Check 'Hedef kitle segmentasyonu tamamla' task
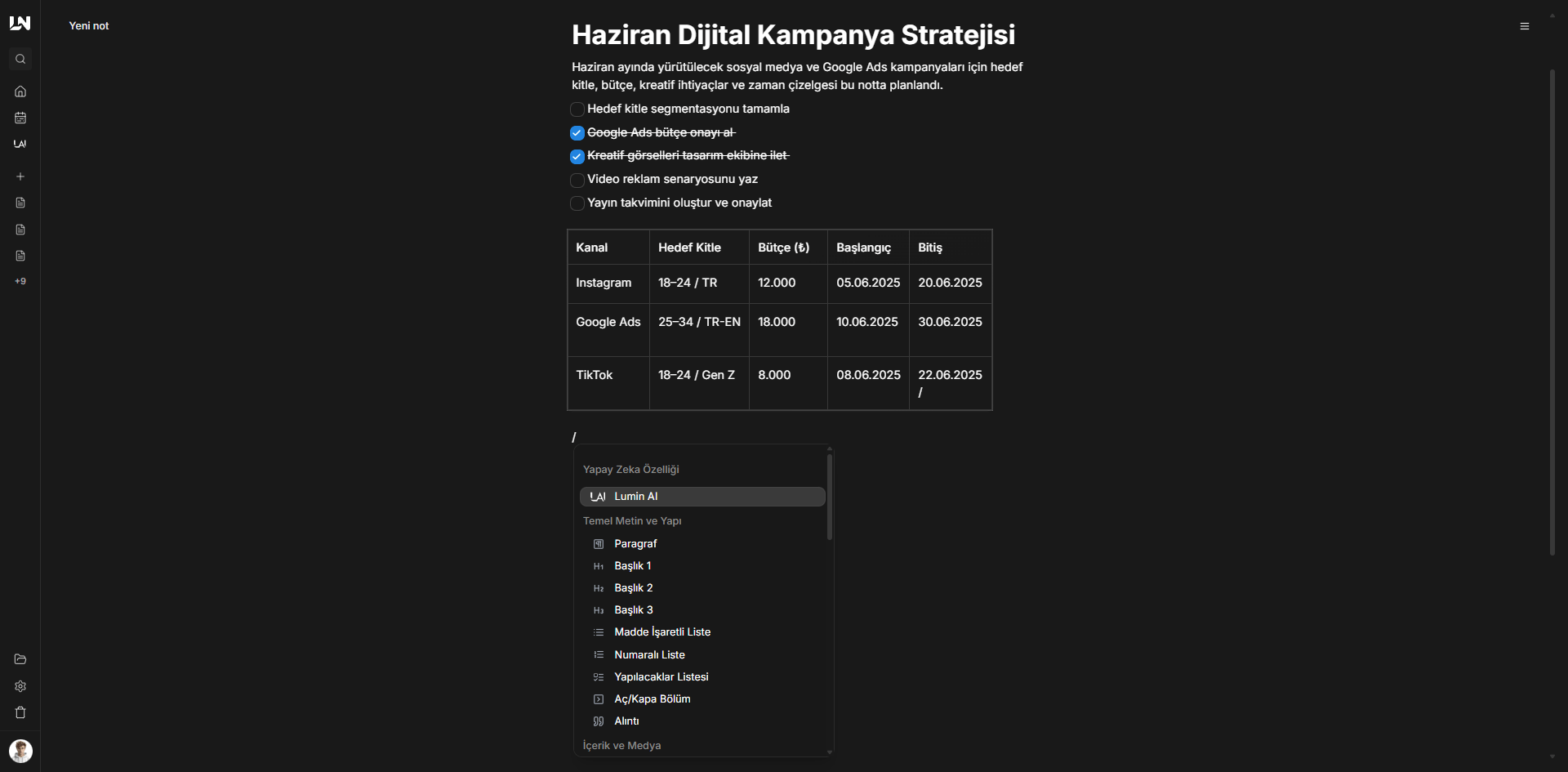The height and width of the screenshot is (772, 1568). click(x=577, y=109)
